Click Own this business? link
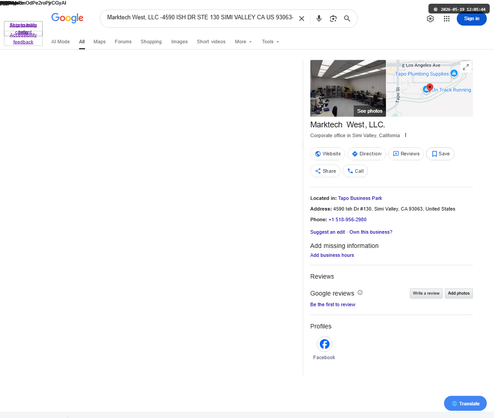Image resolution: width=500 pixels, height=418 pixels. click(371, 232)
